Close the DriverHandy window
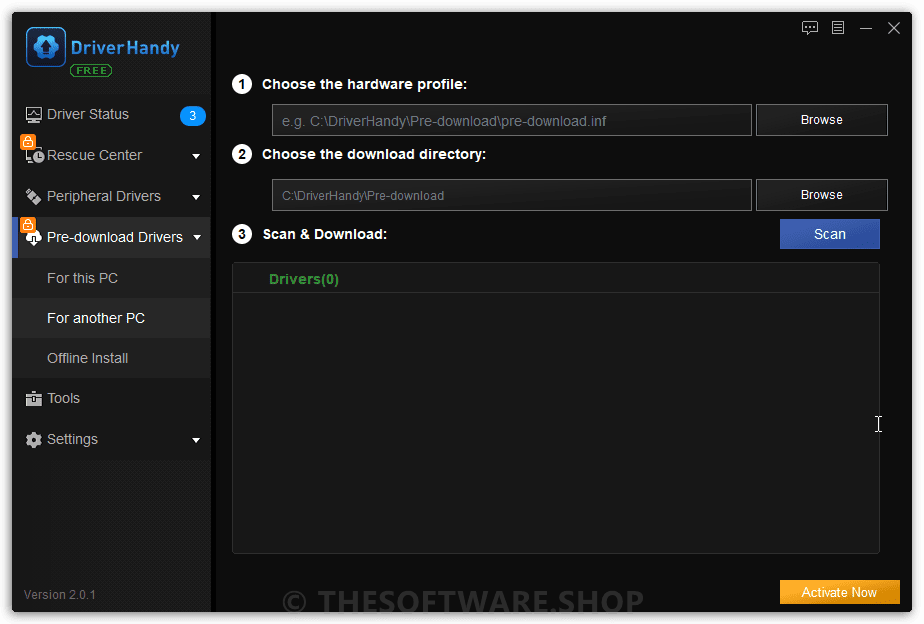Viewport: 924px width, 624px height. (893, 28)
